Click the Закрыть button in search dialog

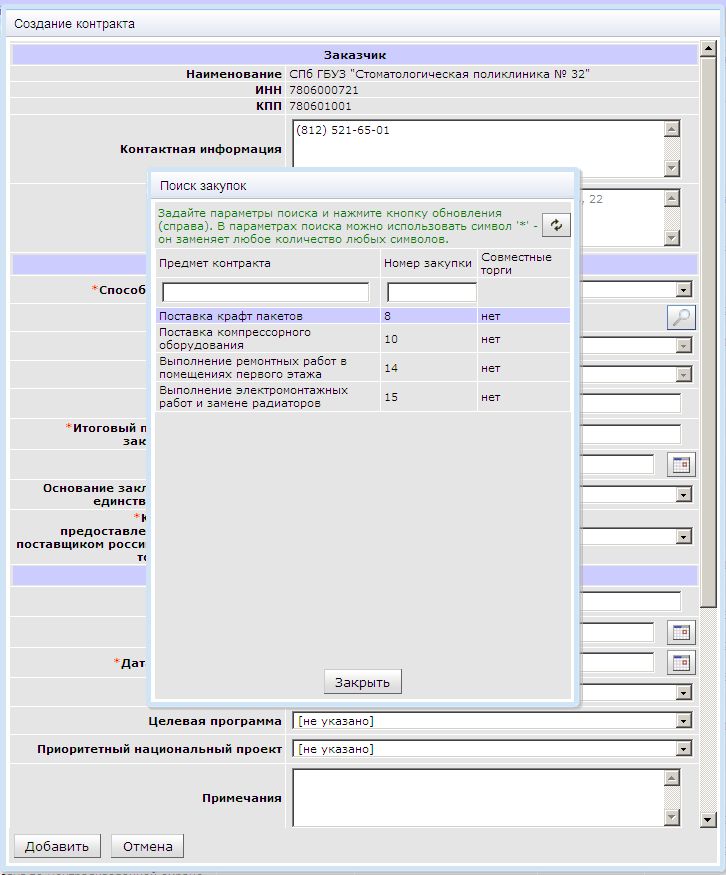[362, 682]
